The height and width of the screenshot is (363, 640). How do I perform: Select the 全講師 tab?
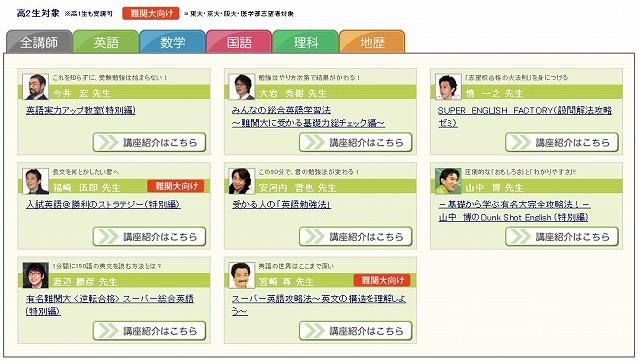tap(39, 42)
